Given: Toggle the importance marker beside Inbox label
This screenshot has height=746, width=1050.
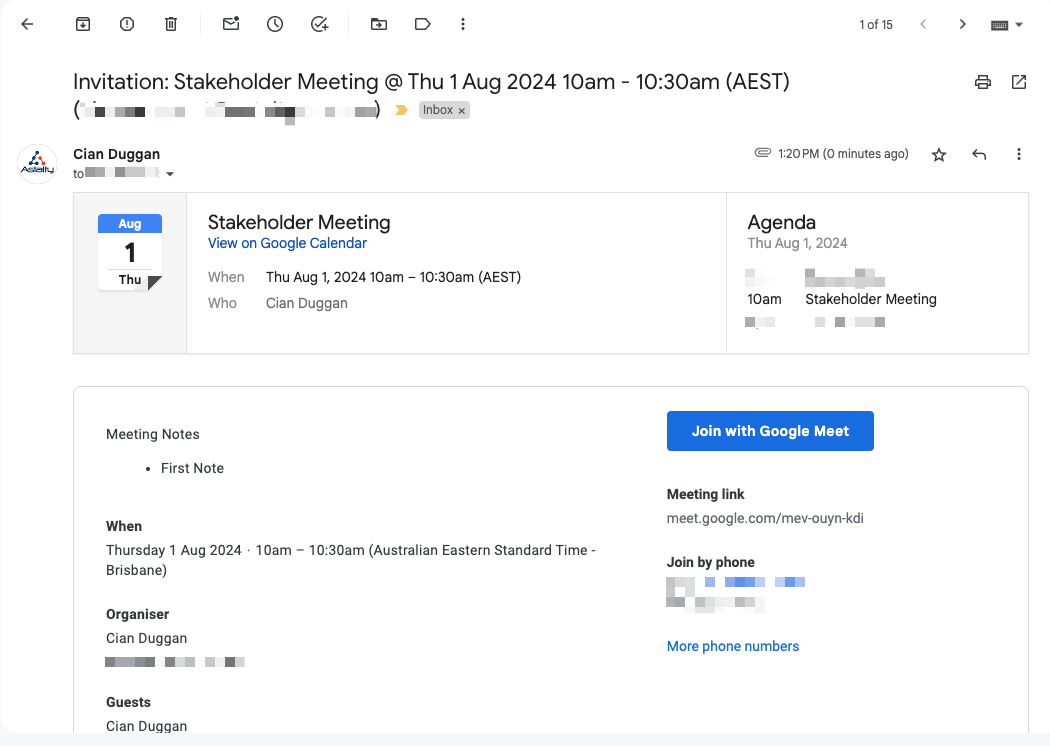Looking at the screenshot, I should [x=401, y=110].
